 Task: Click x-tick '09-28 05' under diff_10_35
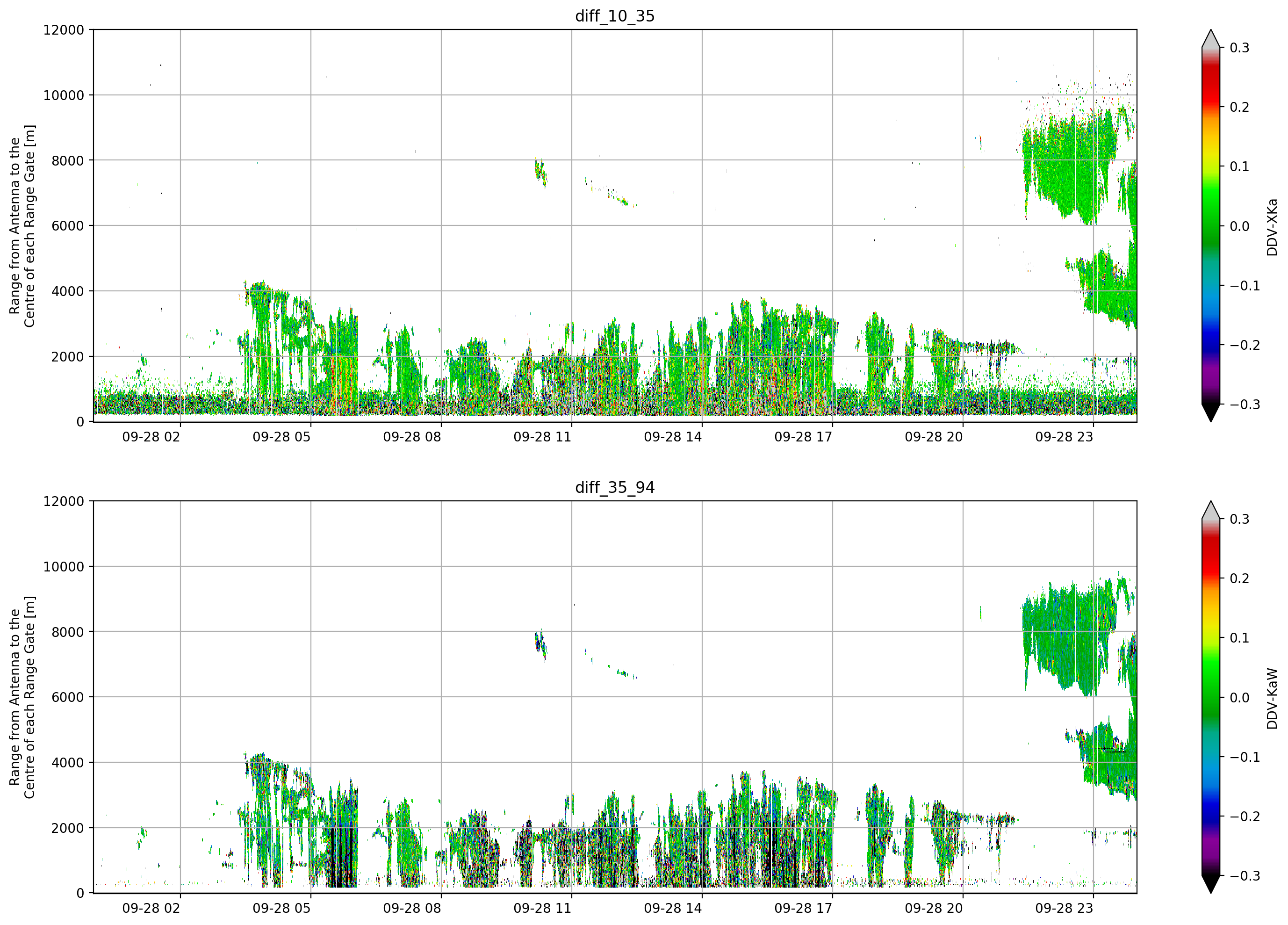[x=282, y=437]
